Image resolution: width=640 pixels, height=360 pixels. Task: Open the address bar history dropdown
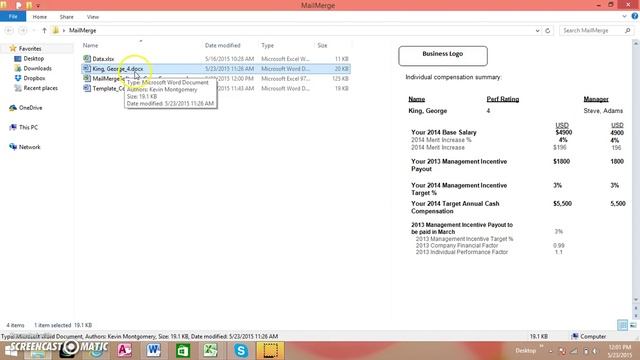point(537,31)
